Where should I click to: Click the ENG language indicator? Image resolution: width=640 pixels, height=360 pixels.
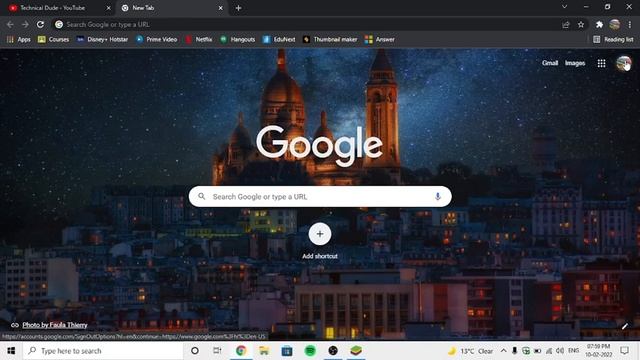[x=573, y=351]
